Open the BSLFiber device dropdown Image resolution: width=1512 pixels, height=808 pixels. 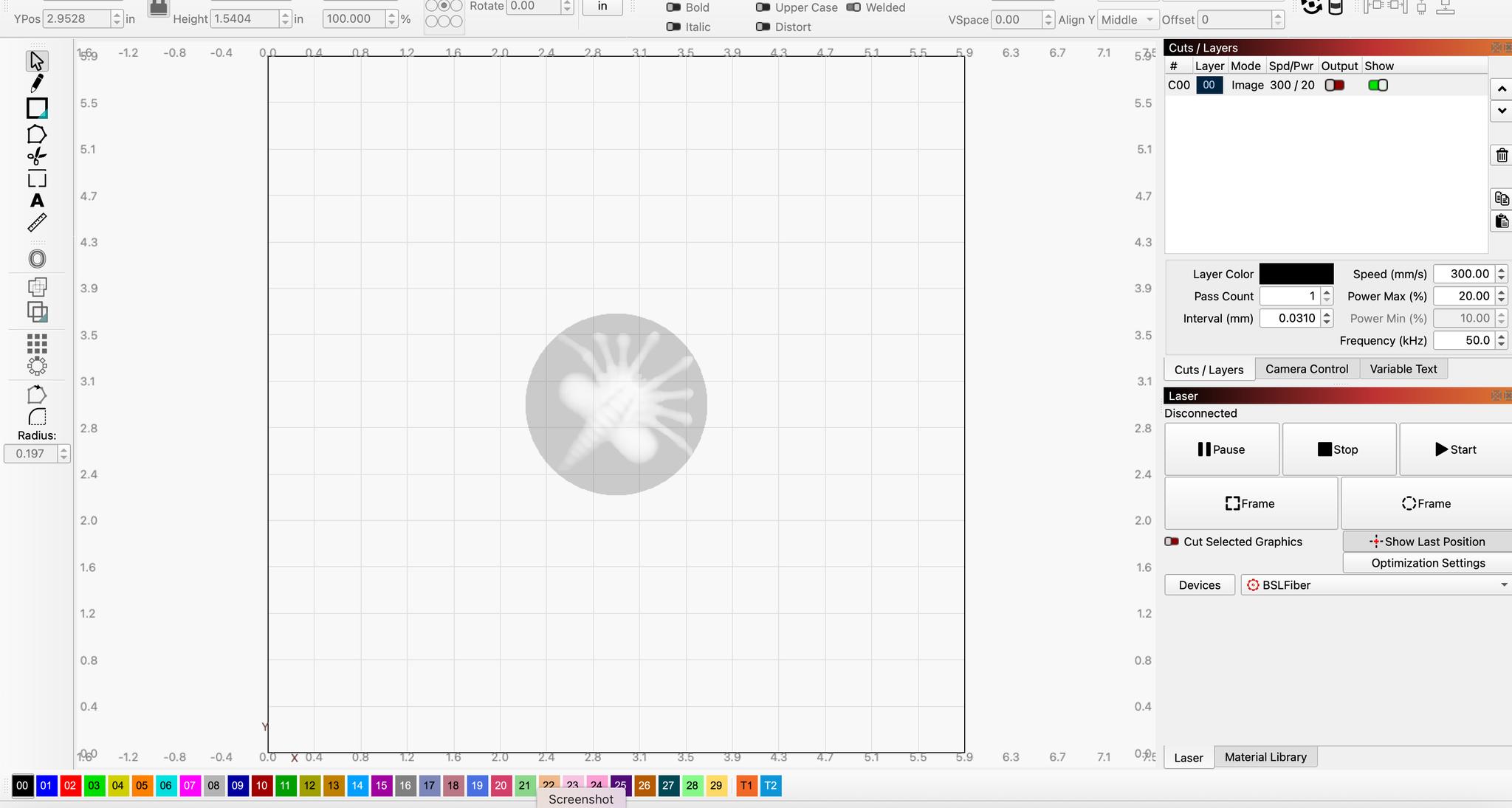(x=1376, y=585)
